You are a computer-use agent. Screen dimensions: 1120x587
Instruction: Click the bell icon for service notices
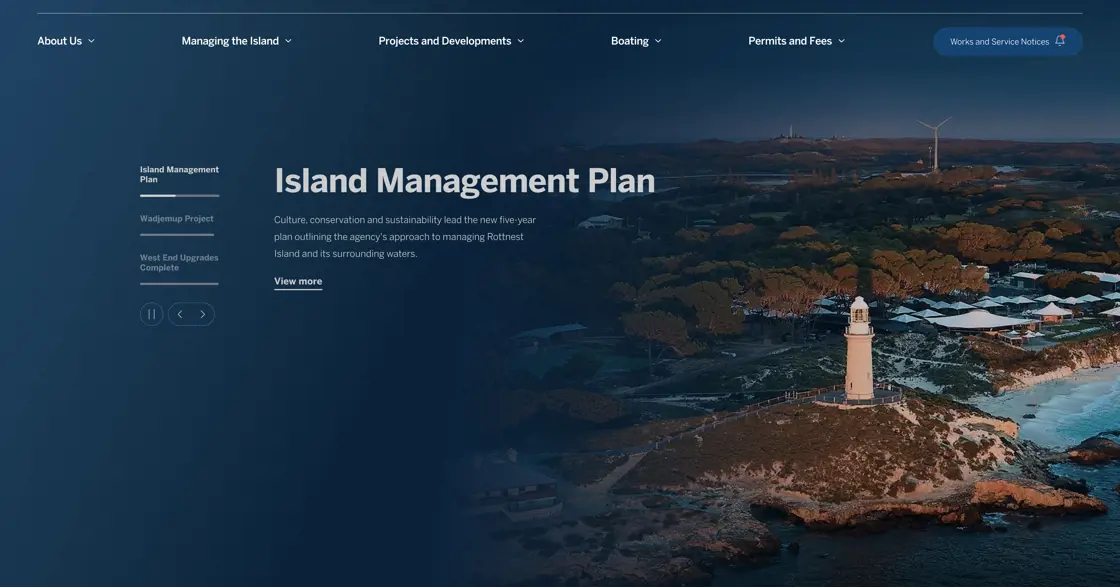click(1060, 41)
